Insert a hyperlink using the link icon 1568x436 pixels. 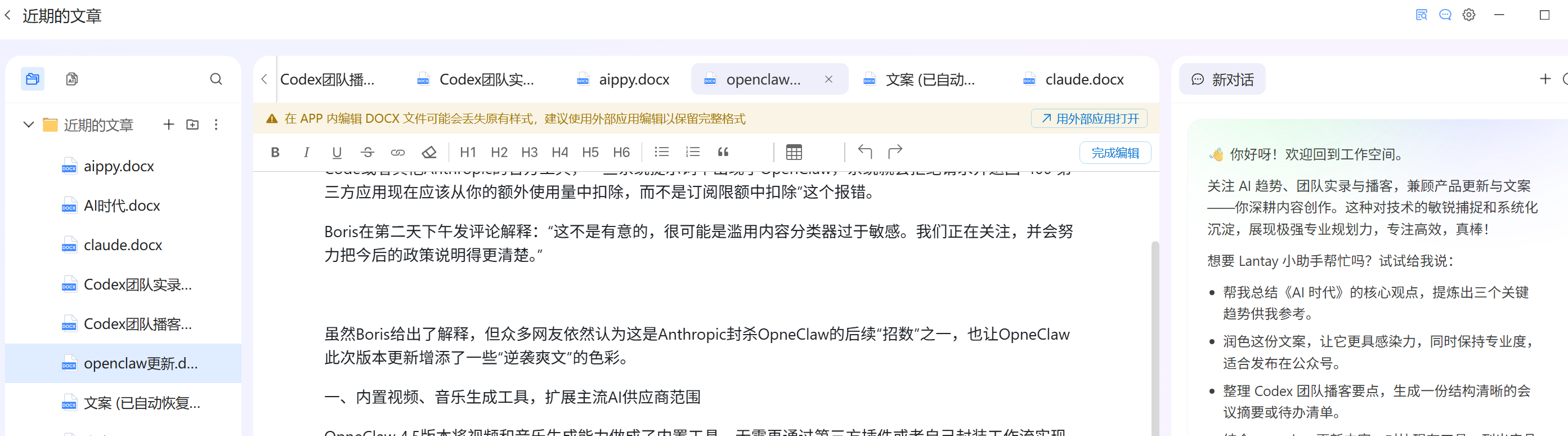coord(397,152)
